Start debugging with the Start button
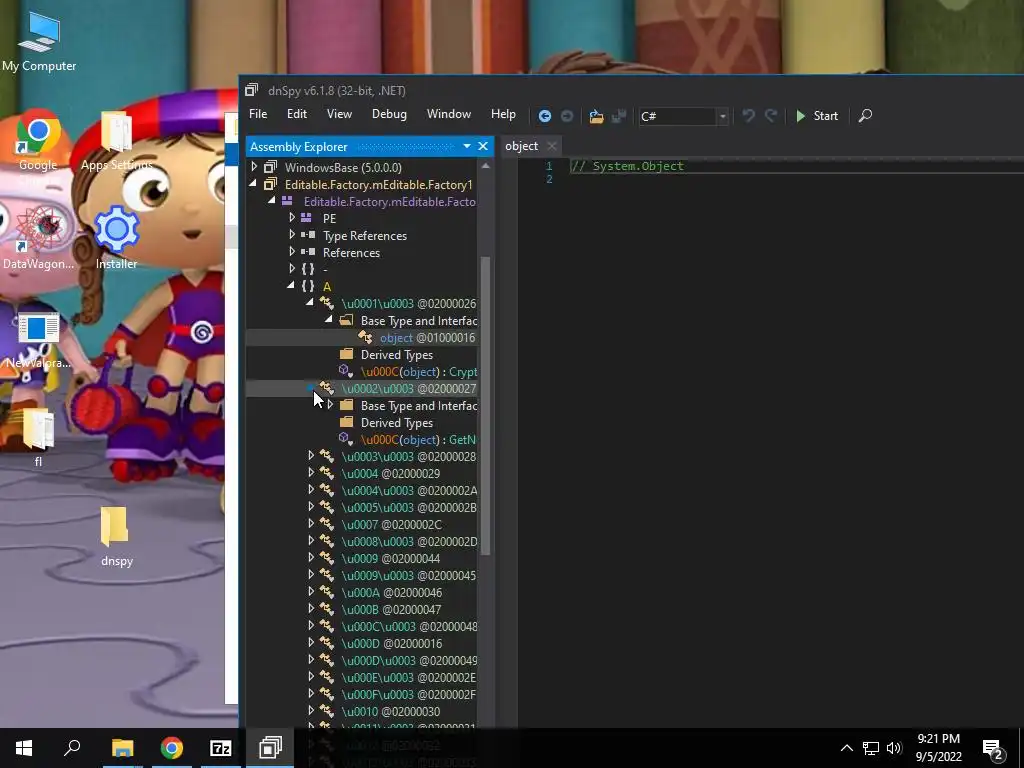 (816, 116)
